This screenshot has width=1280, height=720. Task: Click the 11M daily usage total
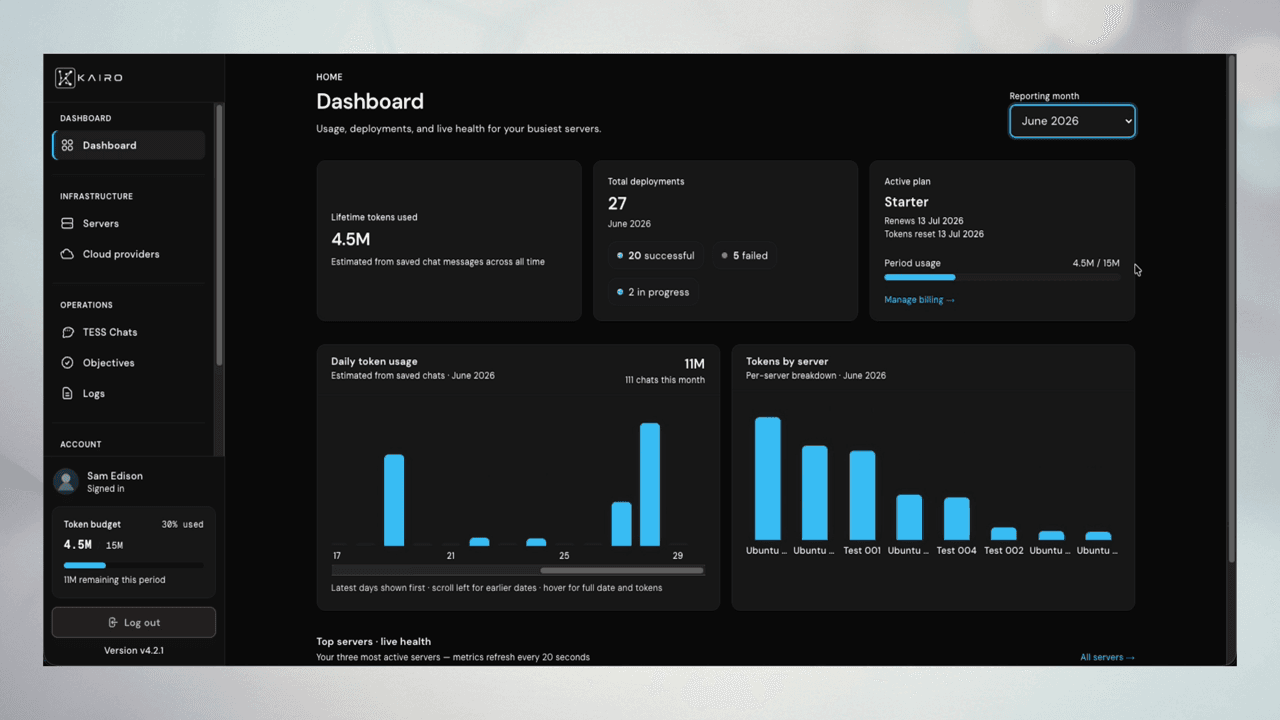point(694,364)
